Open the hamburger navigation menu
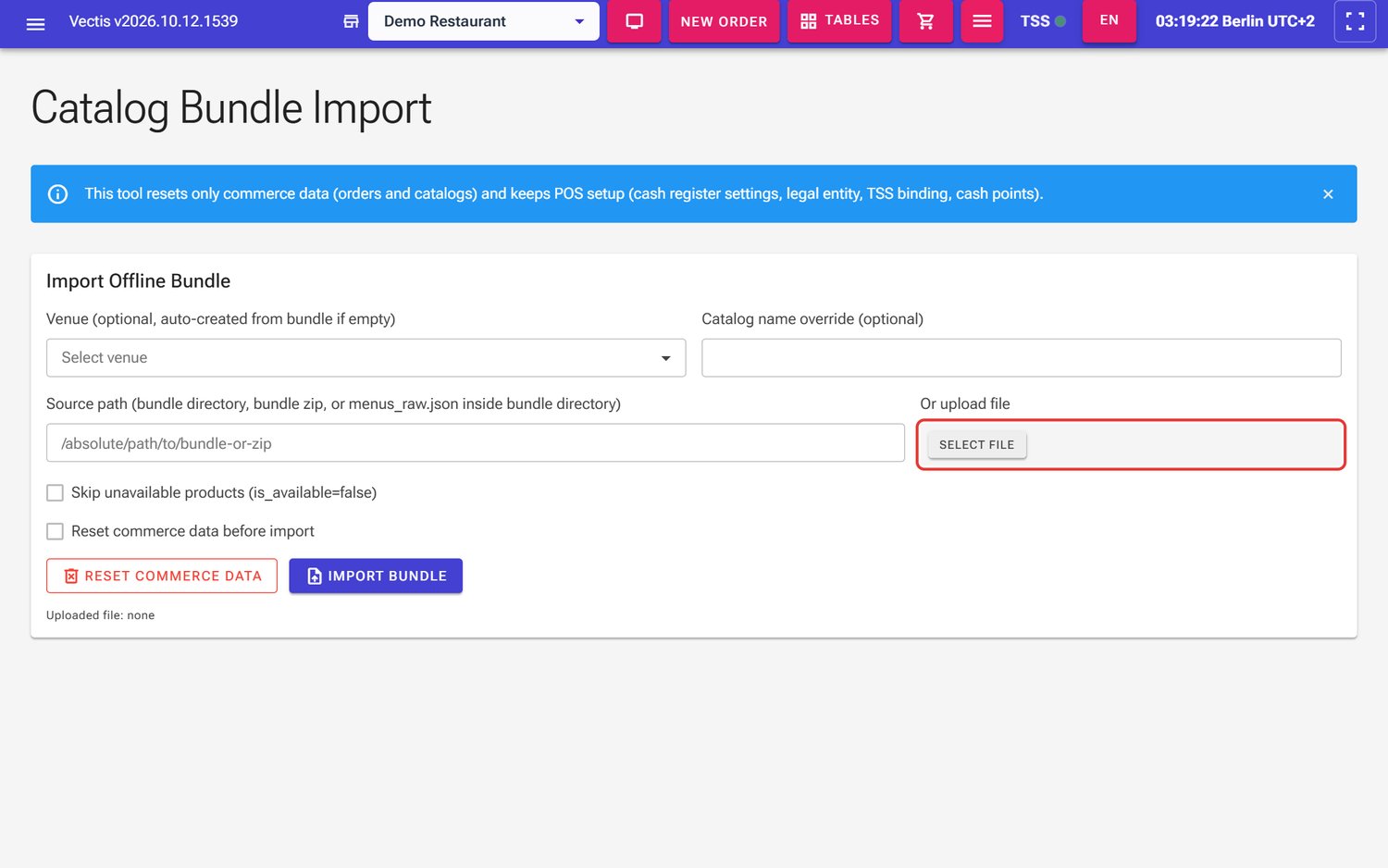 [36, 22]
